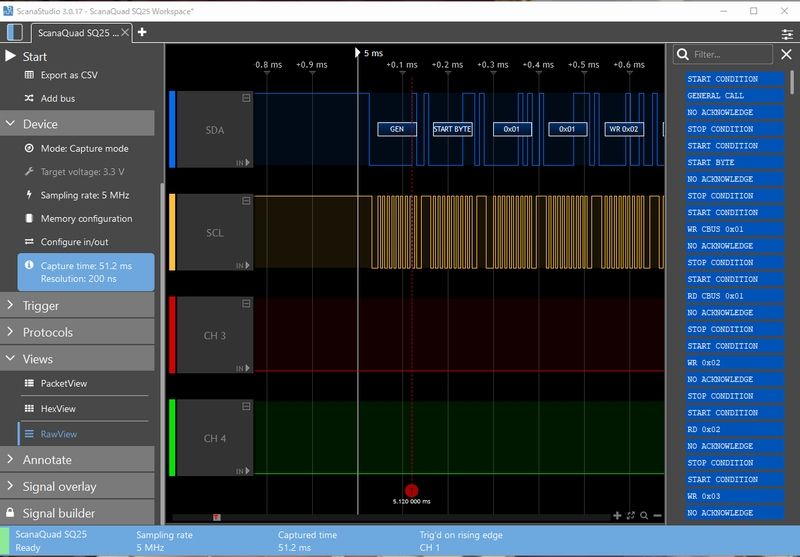Open settings sliders icon at top right
Viewport: 800px width, 557px height.
point(787,34)
